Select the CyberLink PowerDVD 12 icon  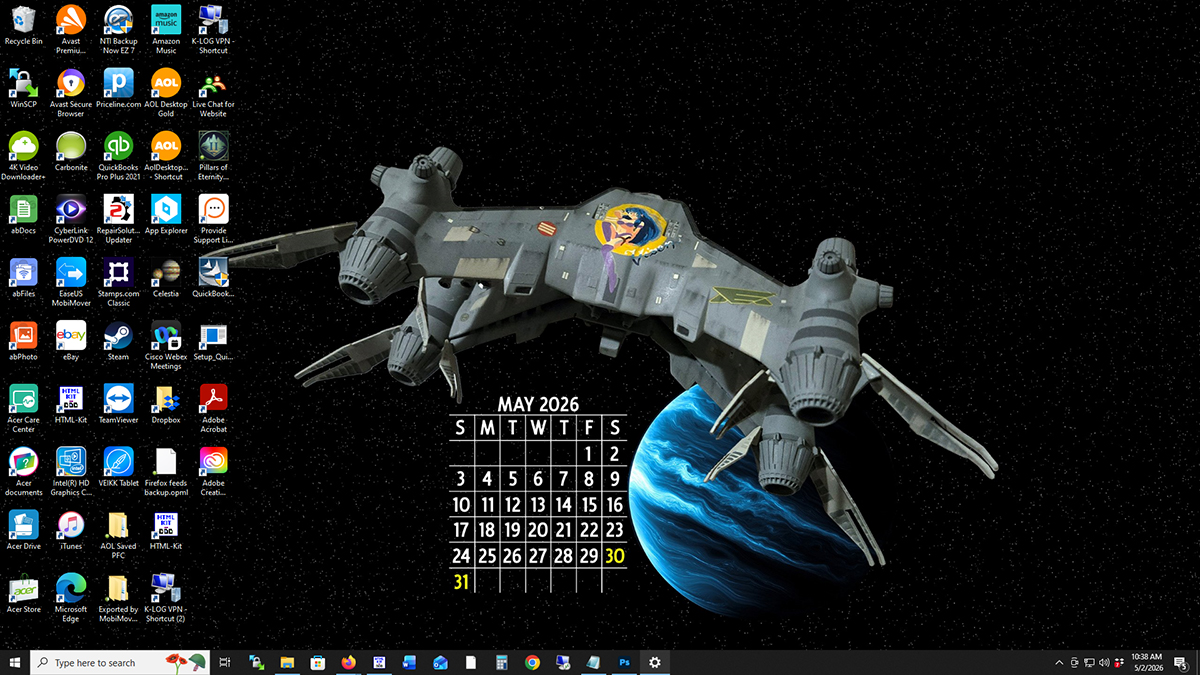[71, 218]
